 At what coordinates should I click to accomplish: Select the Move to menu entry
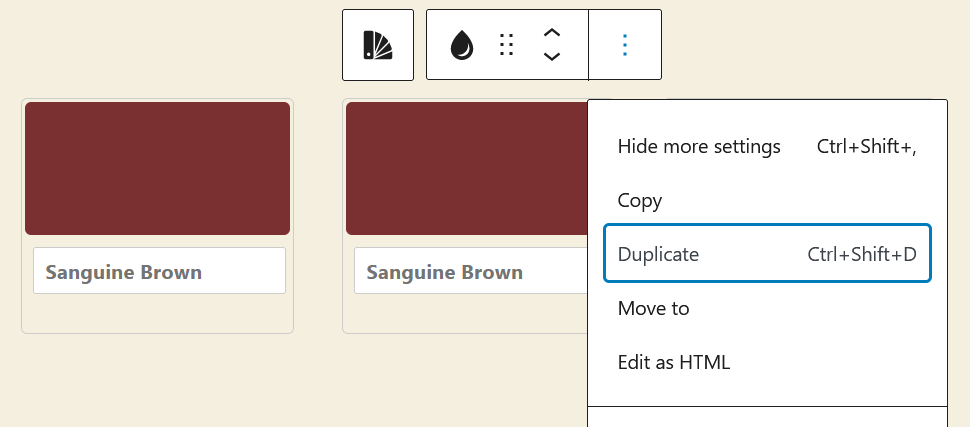[654, 308]
